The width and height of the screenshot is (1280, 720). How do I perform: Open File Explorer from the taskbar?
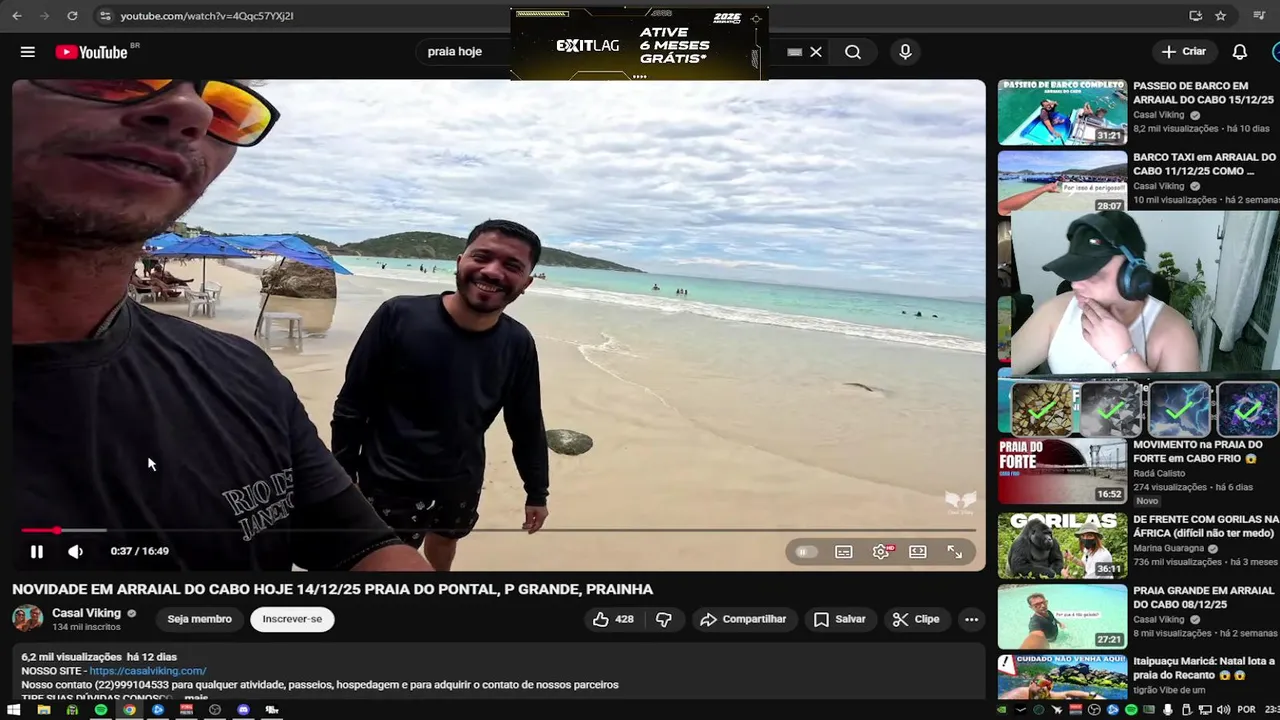[x=43, y=710]
